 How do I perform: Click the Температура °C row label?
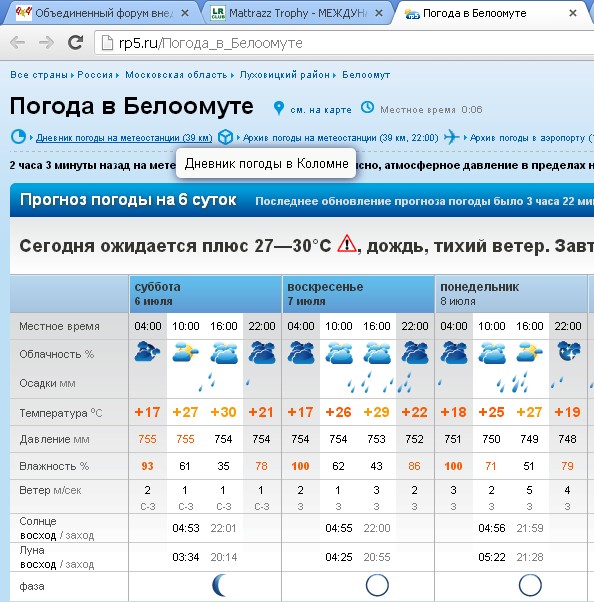pos(61,413)
